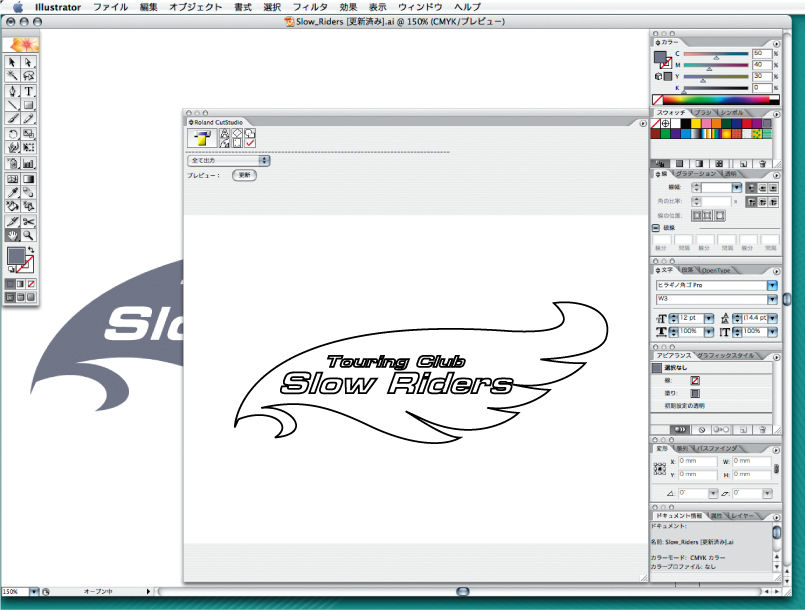This screenshot has height=610, width=805.
Task: Swap the fill and stroke colors
Action: click(x=31, y=250)
